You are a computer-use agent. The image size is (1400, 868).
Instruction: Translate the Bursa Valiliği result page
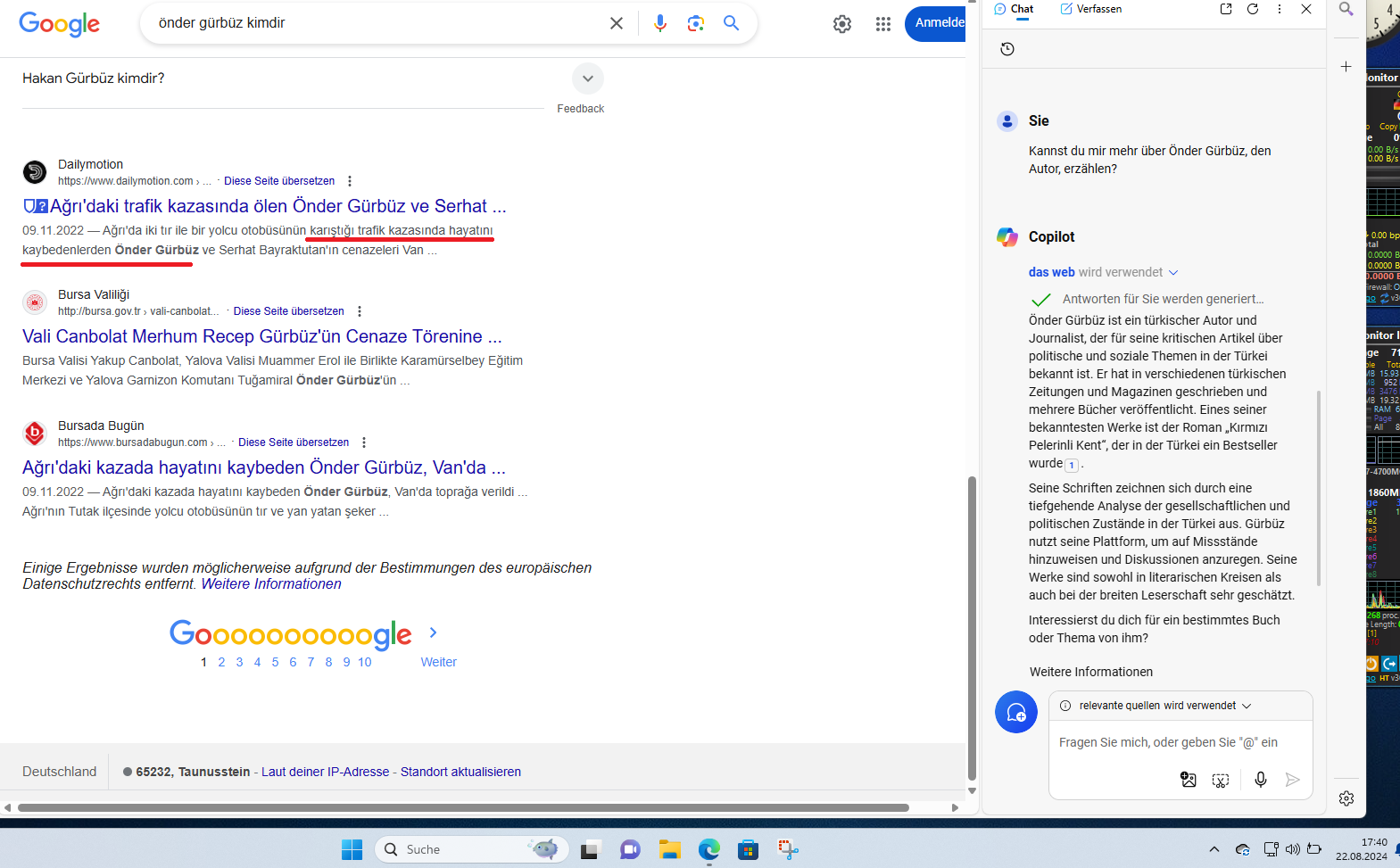pyautogui.click(x=289, y=311)
